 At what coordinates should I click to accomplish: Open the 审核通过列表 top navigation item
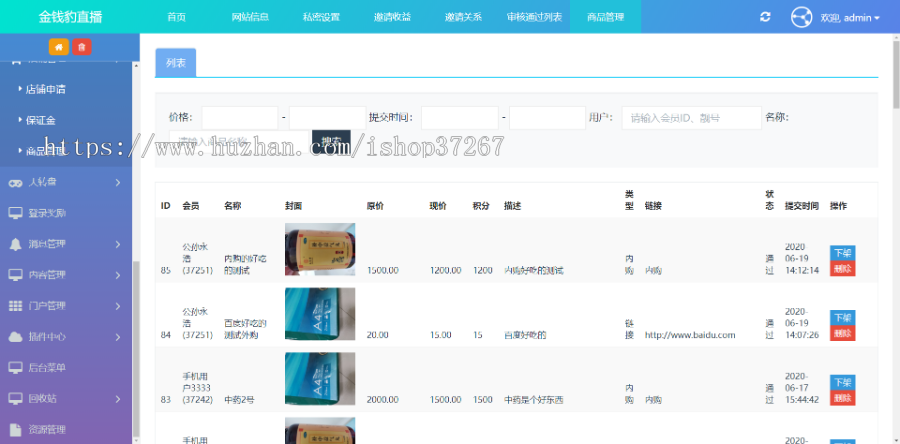tap(534, 17)
